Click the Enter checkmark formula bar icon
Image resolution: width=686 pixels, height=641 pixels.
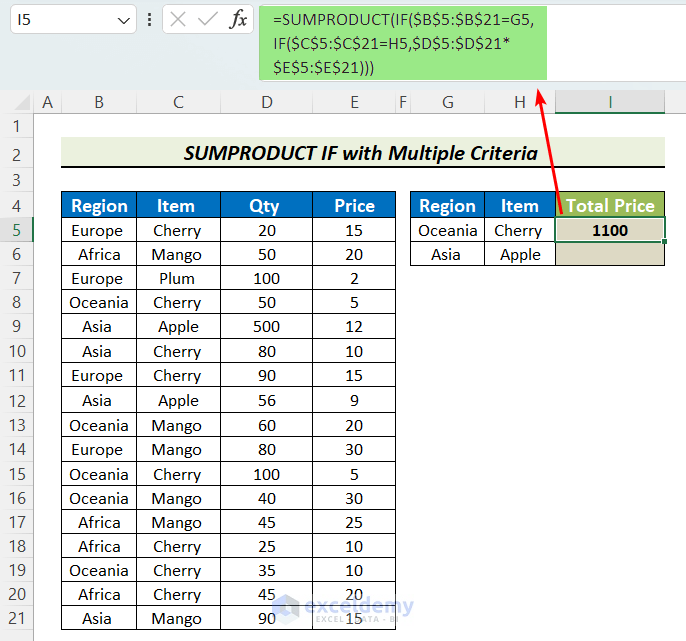pyautogui.click(x=207, y=19)
